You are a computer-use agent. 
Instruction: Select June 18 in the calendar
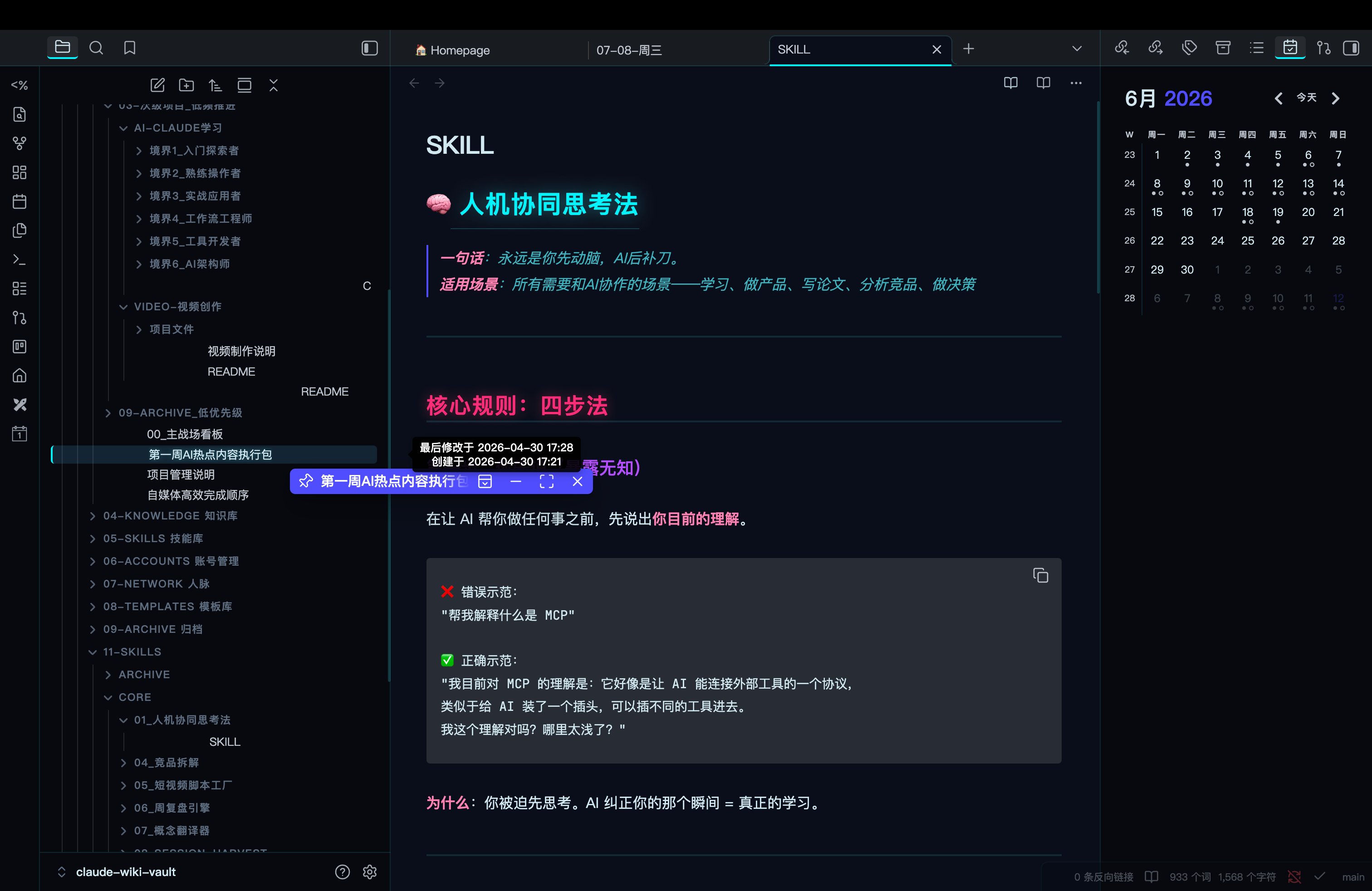click(1248, 215)
